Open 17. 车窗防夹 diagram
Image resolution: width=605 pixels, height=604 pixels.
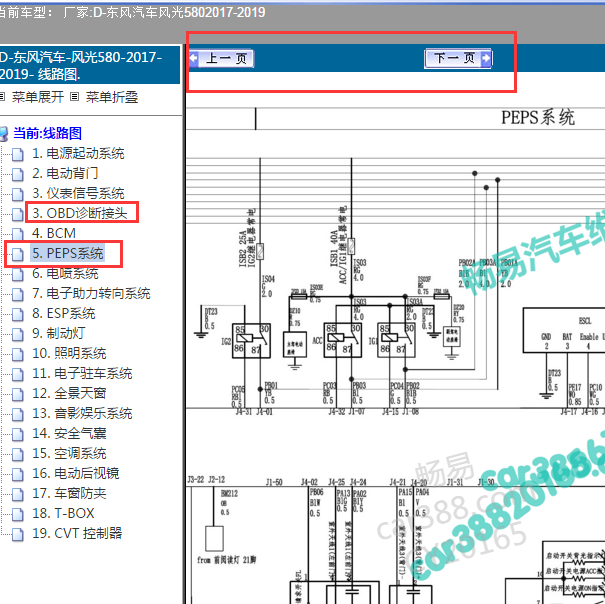point(69,493)
